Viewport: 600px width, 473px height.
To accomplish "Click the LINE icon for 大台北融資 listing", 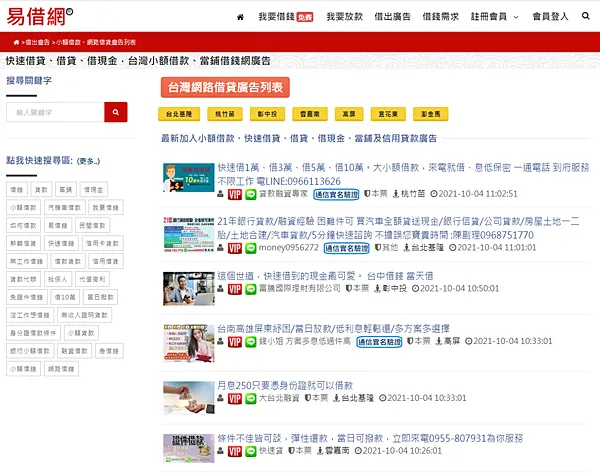I will click(251, 399).
